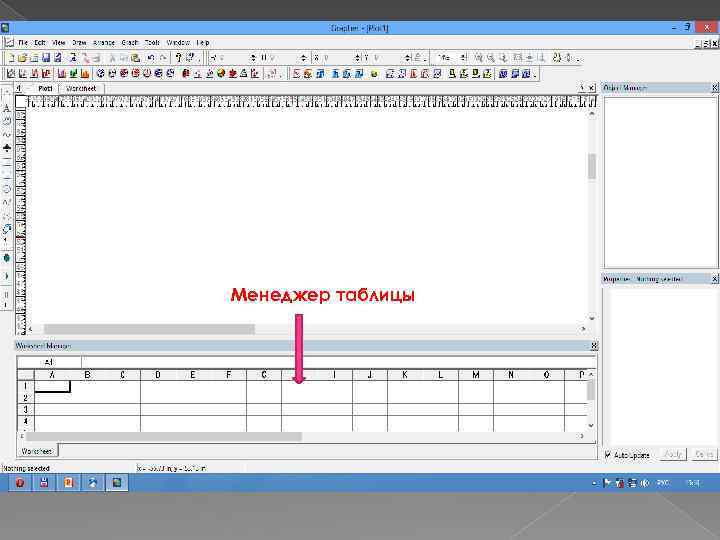Click the worksheet formula entry bar
Image resolution: width=720 pixels, height=540 pixels.
339,362
